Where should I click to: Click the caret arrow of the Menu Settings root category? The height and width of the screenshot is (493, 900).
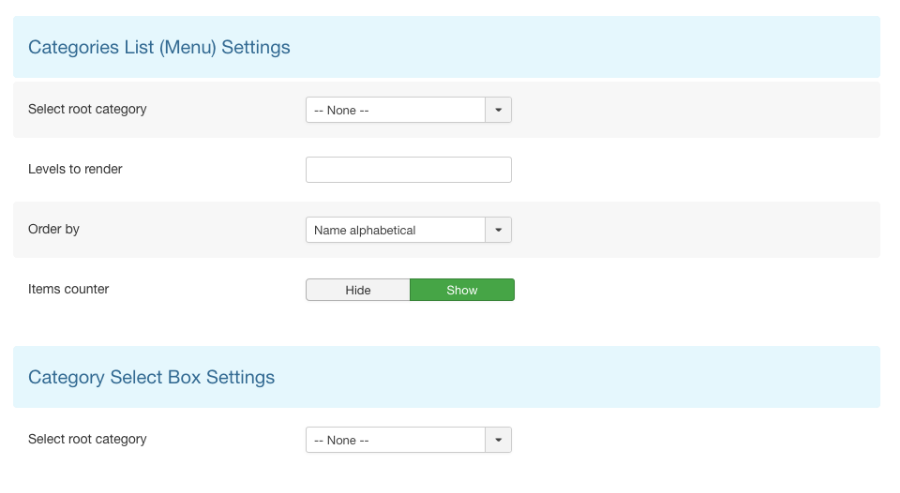point(498,110)
